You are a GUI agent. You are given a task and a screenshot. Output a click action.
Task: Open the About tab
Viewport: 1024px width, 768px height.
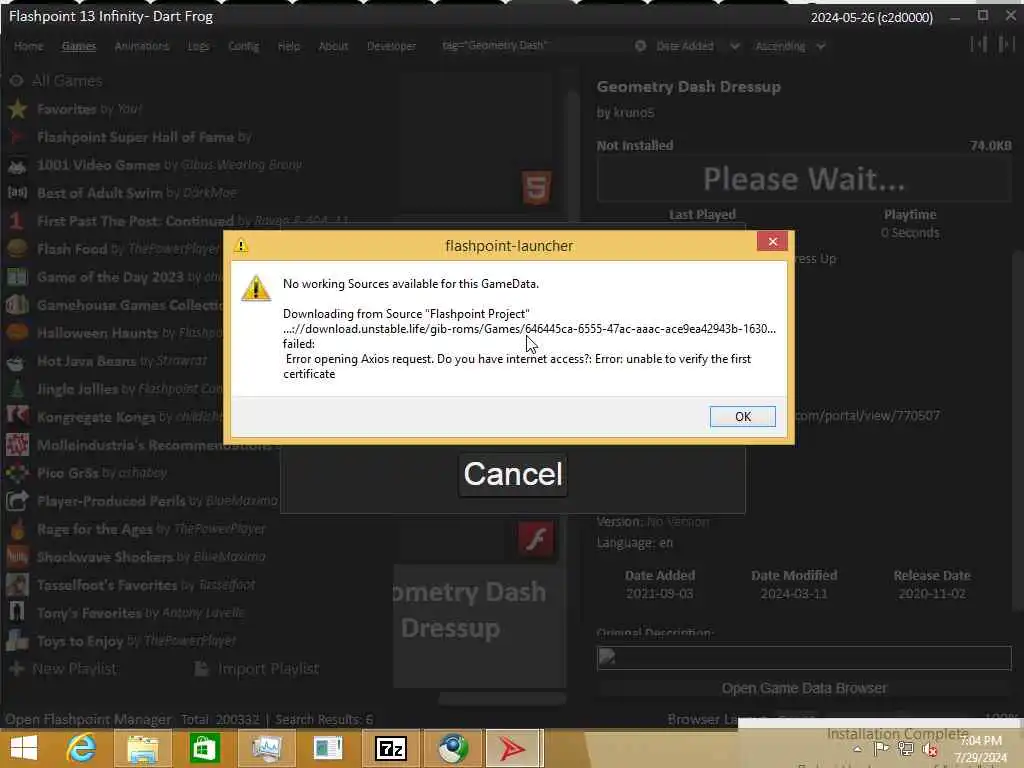click(x=333, y=46)
